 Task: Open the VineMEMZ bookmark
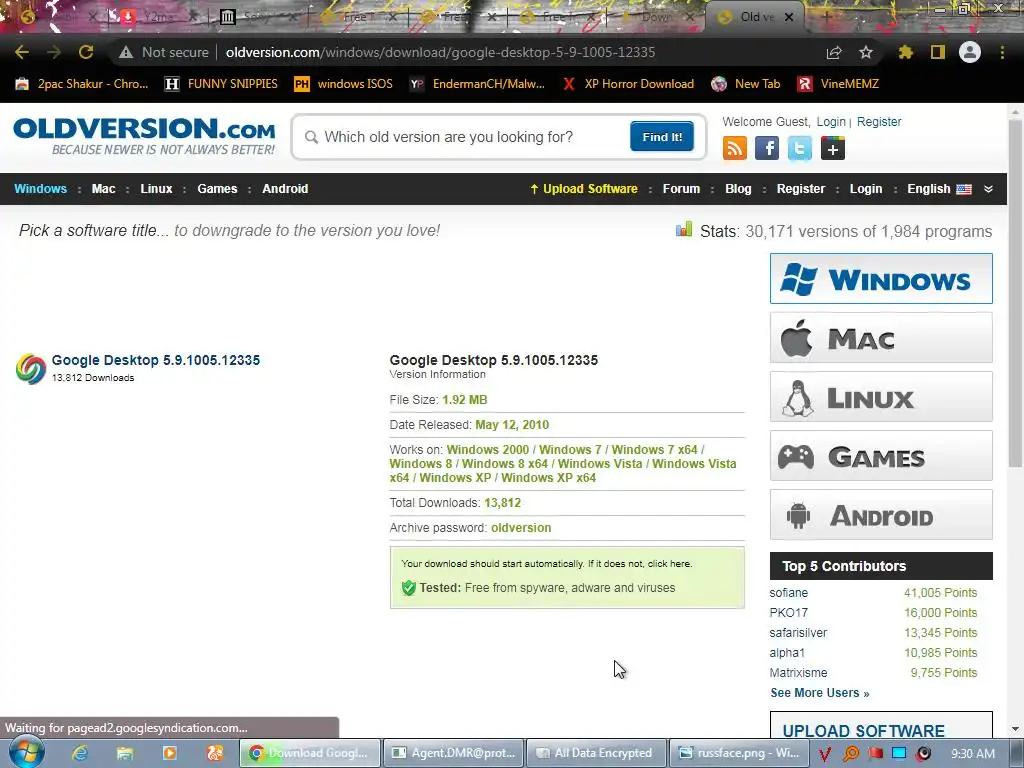tap(838, 84)
